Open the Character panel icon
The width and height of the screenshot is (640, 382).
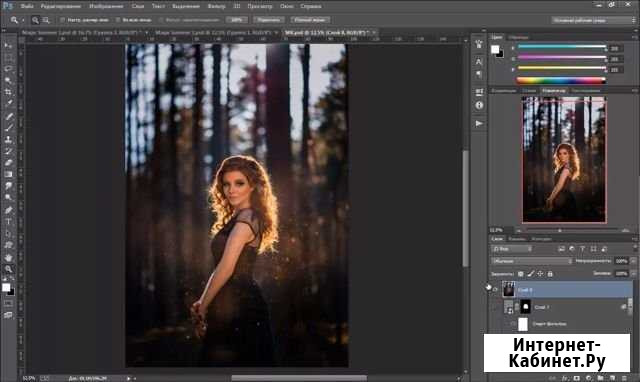(479, 62)
